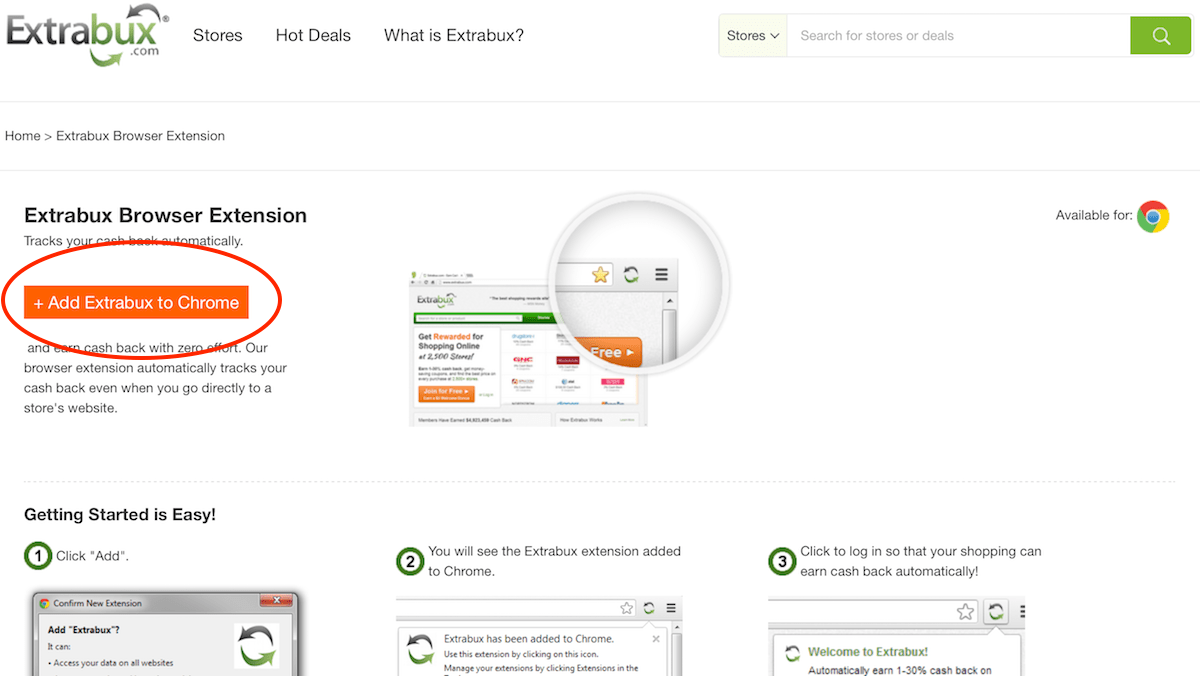Open the Stores navigation menu

click(217, 36)
